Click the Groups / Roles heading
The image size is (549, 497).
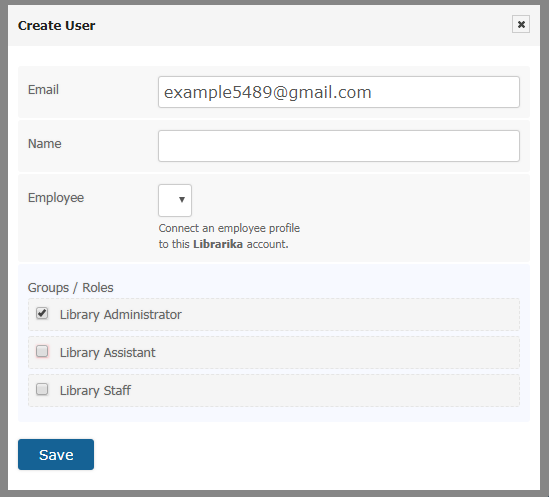click(70, 288)
